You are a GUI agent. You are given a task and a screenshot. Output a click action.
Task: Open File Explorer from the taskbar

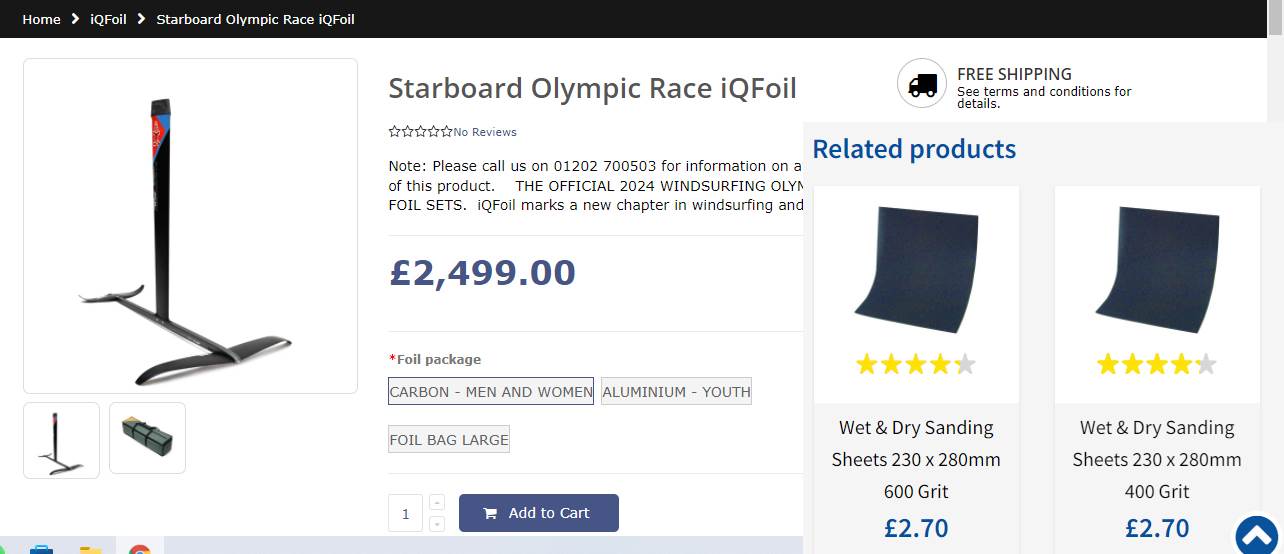pyautogui.click(x=90, y=549)
